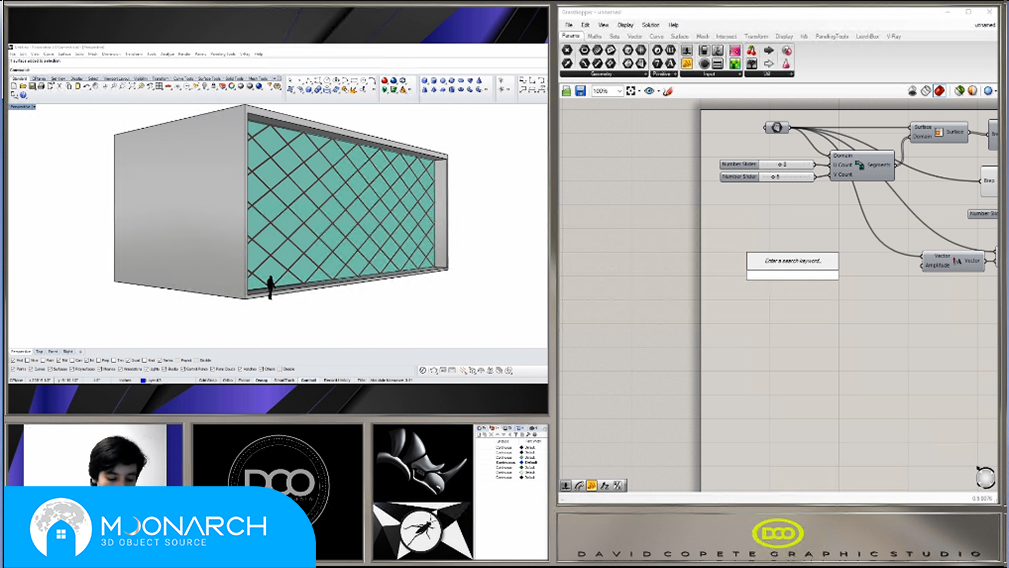Select the Text primitive A parameter icon
This screenshot has height=568, width=1009.
671,64
